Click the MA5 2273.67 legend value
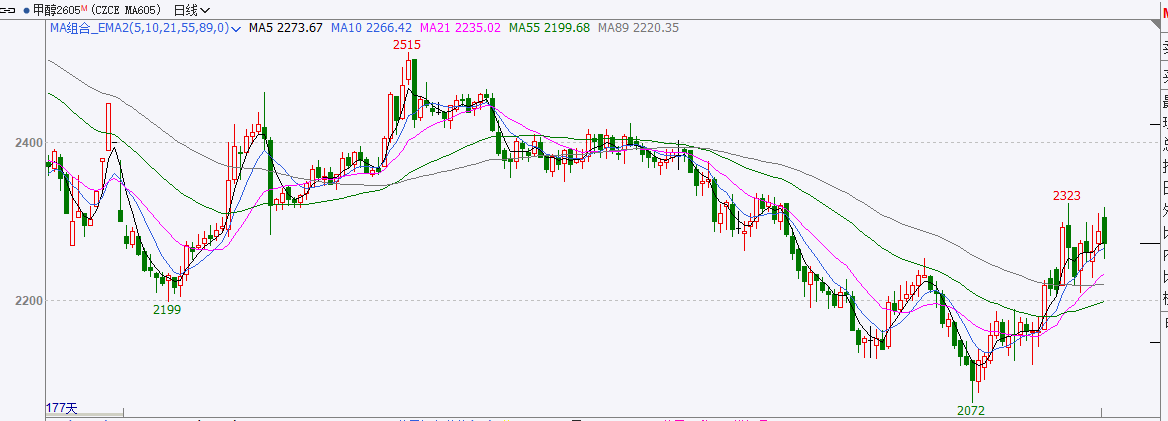1168x421 pixels. [x=285, y=28]
